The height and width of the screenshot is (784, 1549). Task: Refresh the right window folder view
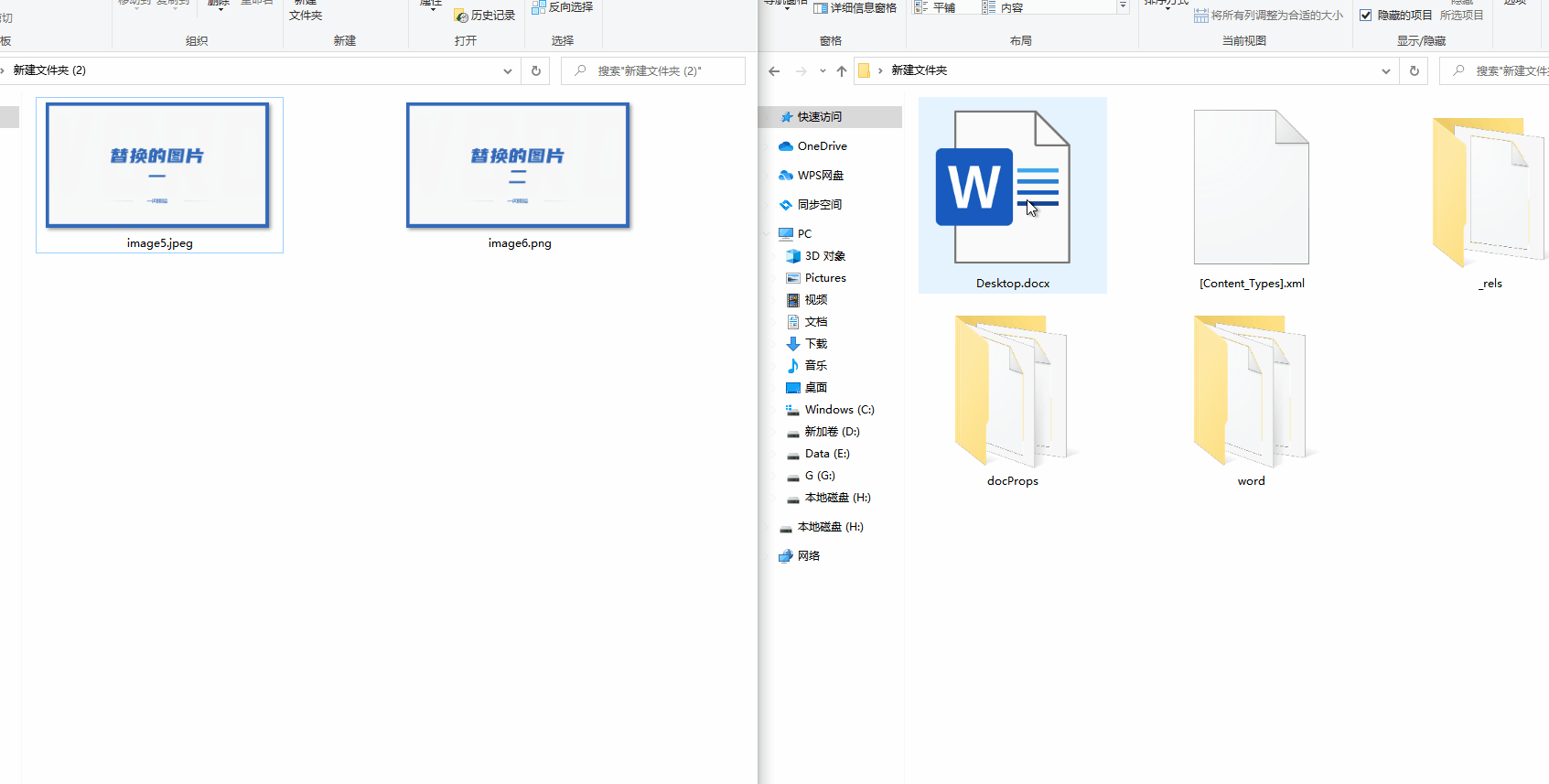[1415, 70]
